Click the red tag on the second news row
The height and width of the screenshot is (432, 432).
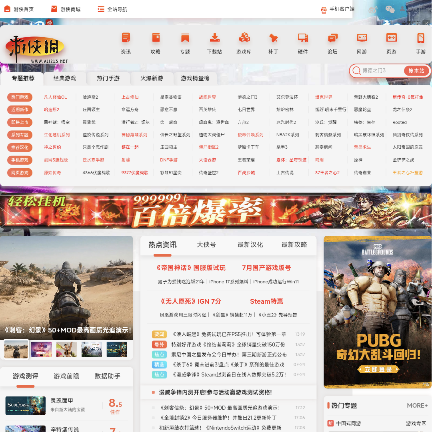coord(159,344)
